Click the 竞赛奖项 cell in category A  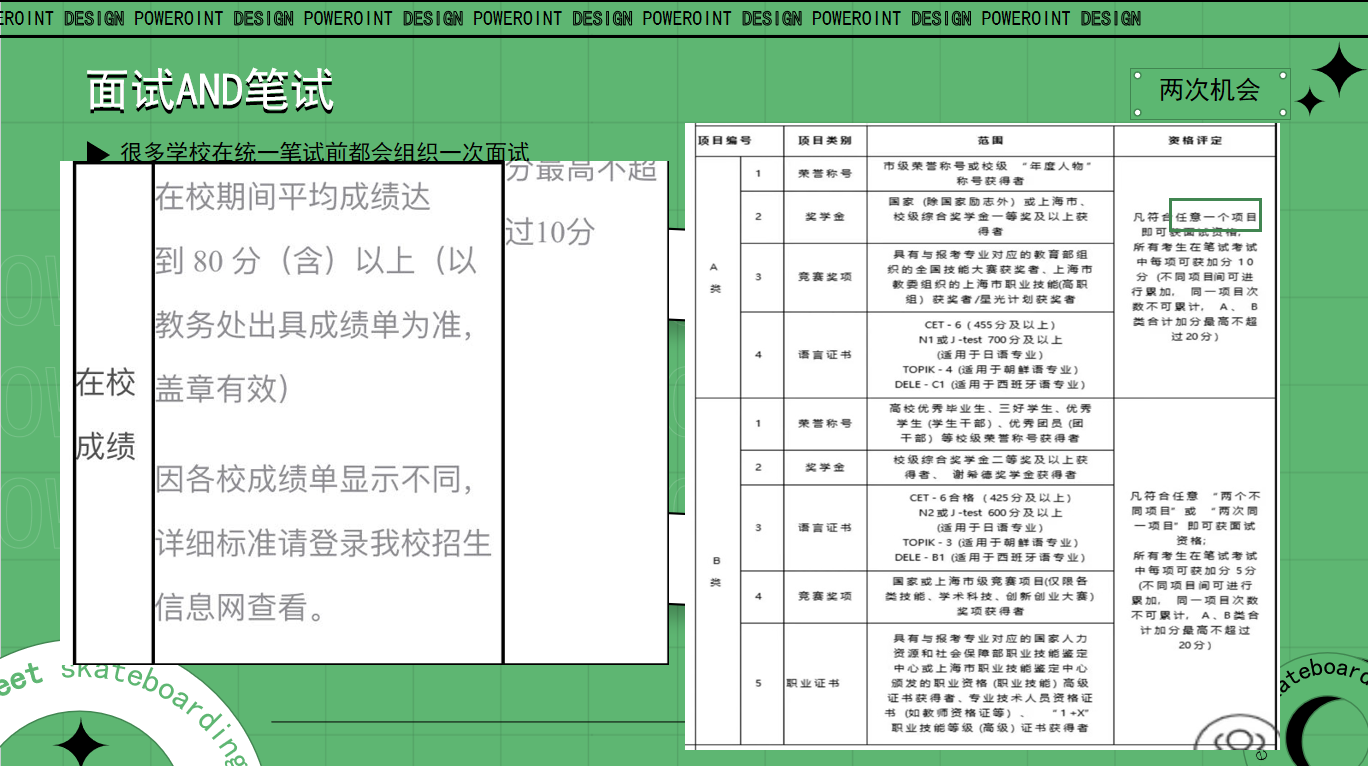pos(824,277)
